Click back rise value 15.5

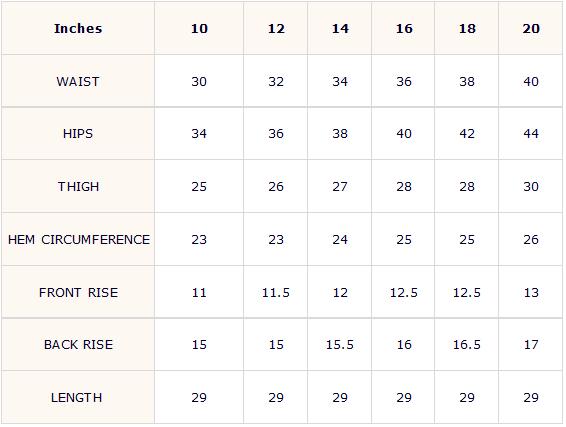340,345
